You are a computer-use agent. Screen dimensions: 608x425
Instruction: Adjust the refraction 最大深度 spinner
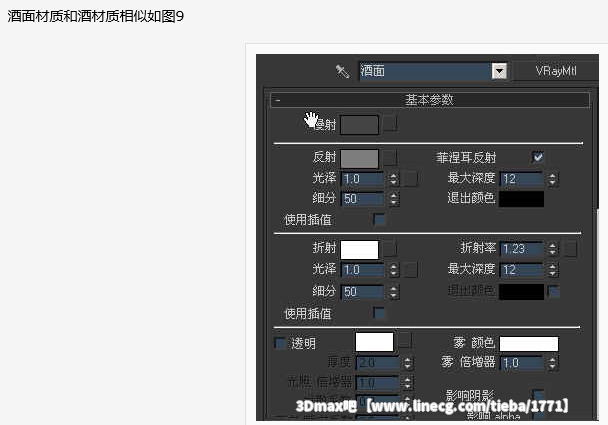point(552,270)
